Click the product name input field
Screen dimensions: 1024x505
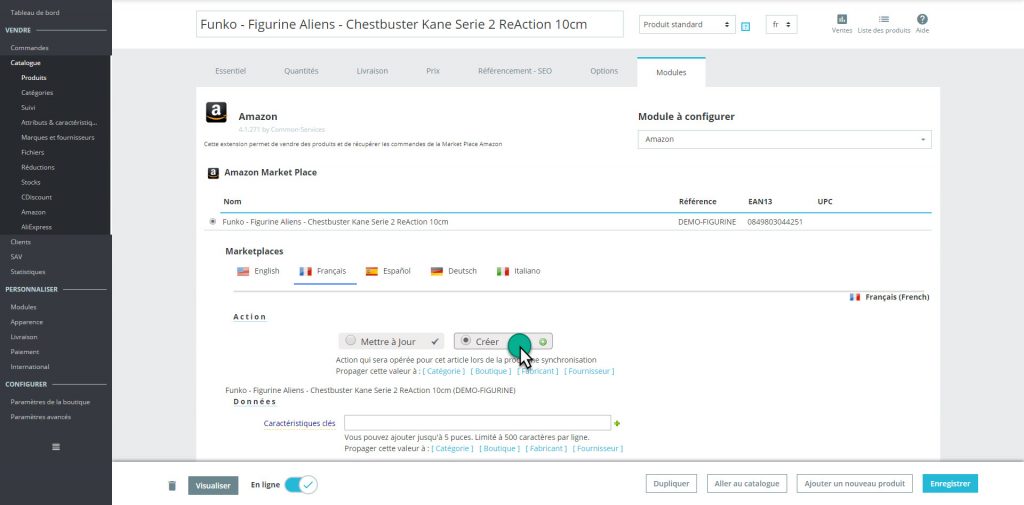click(x=409, y=25)
